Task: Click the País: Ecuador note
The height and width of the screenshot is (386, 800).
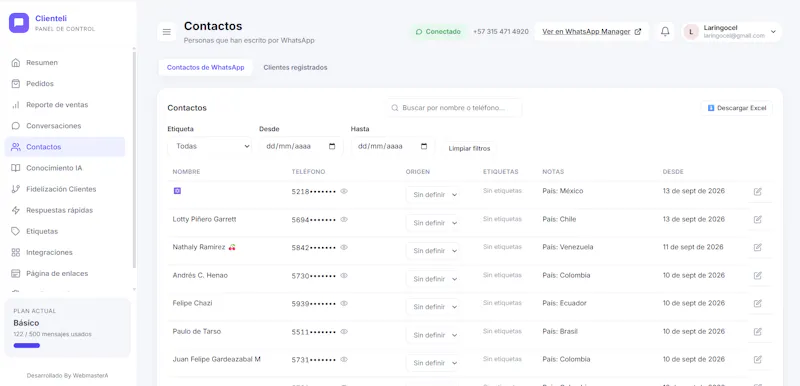Action: [x=565, y=303]
